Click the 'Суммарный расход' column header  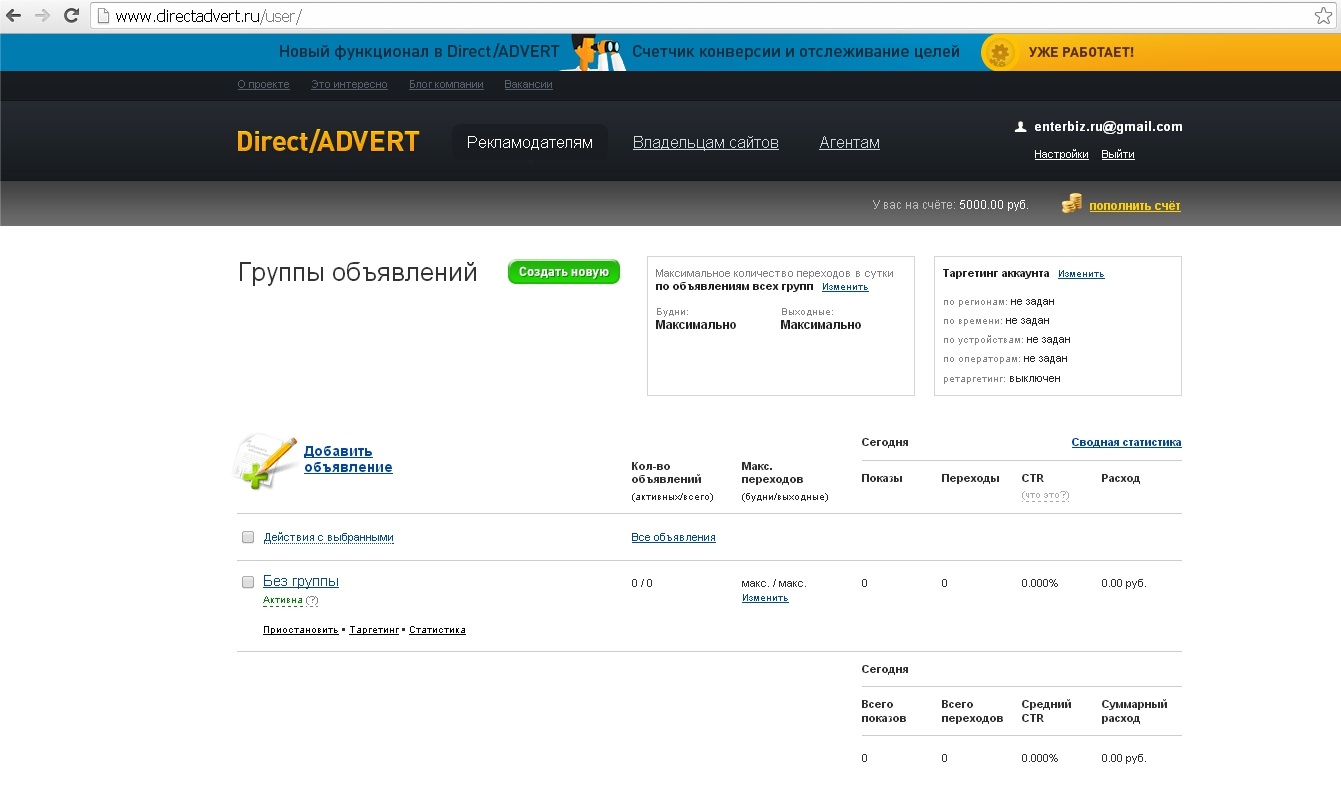(x=1134, y=711)
